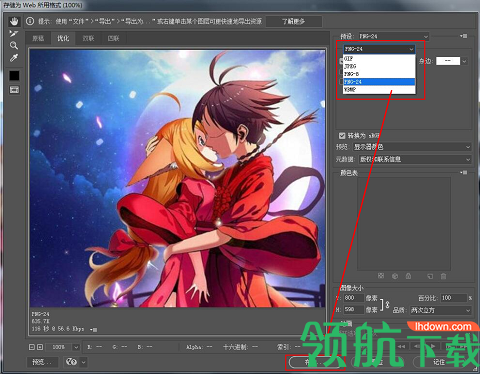Click the 十六进制 readout label
This screenshot has height=374, width=480.
coord(235,347)
